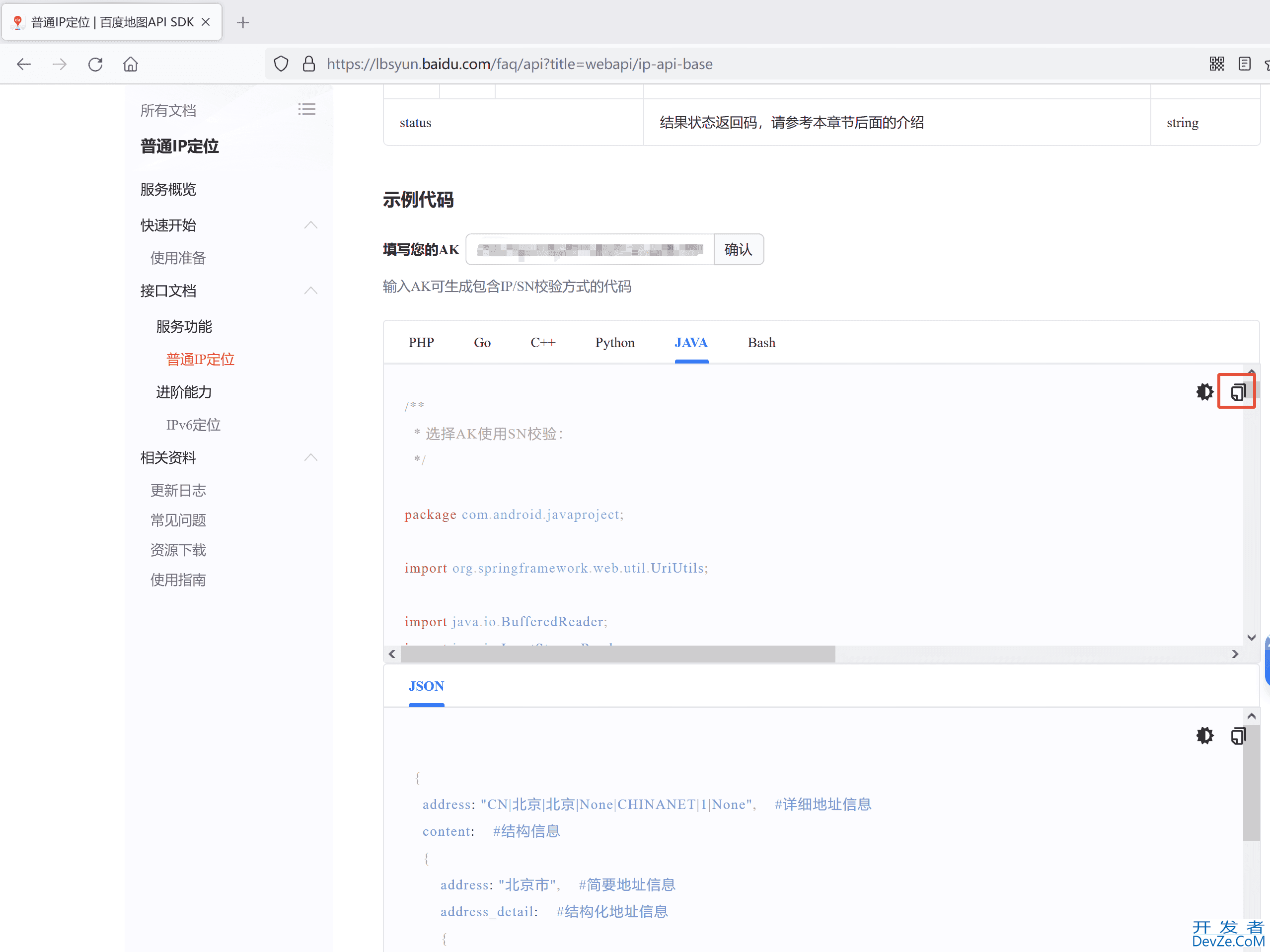Close the 普通IP定位 browser tab

206,22
